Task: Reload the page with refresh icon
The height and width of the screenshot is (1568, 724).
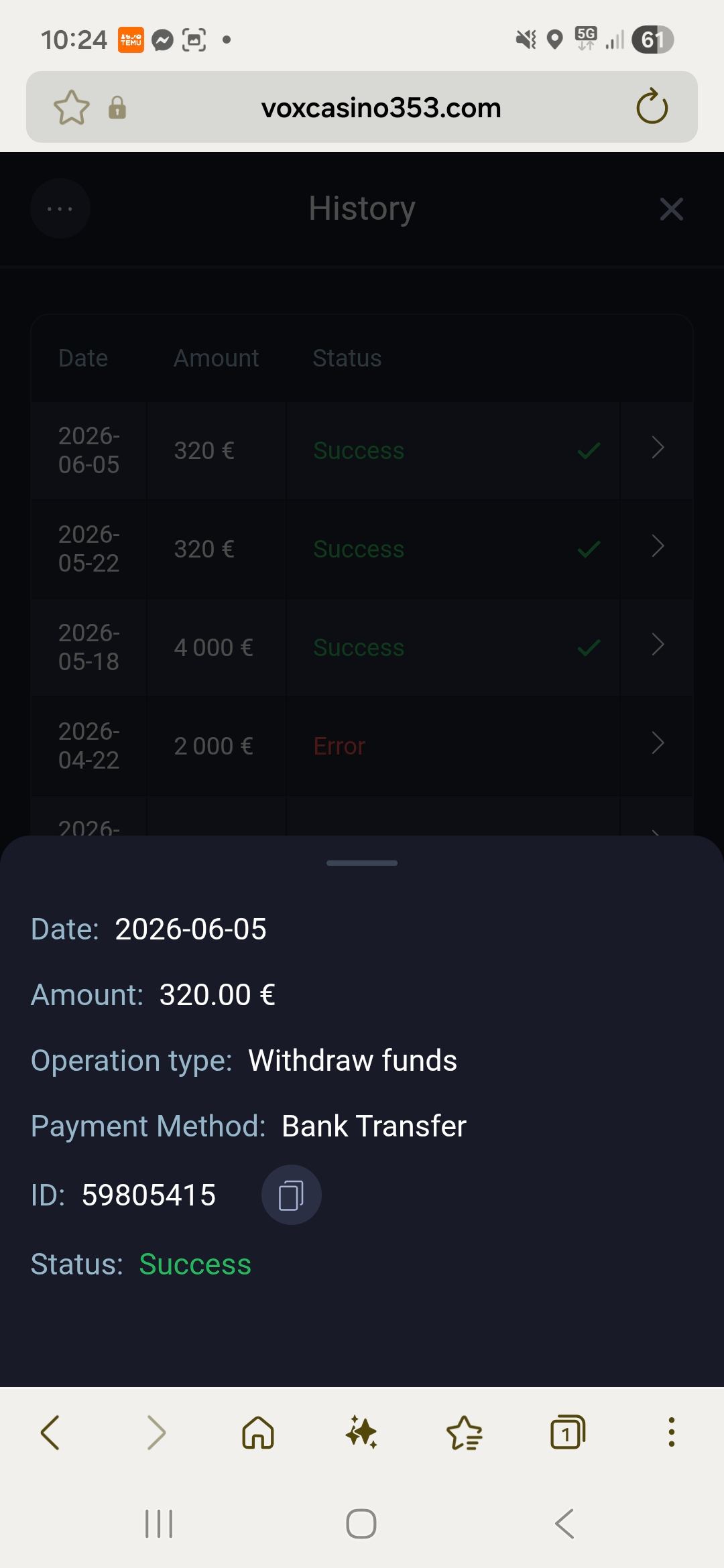Action: coord(652,107)
